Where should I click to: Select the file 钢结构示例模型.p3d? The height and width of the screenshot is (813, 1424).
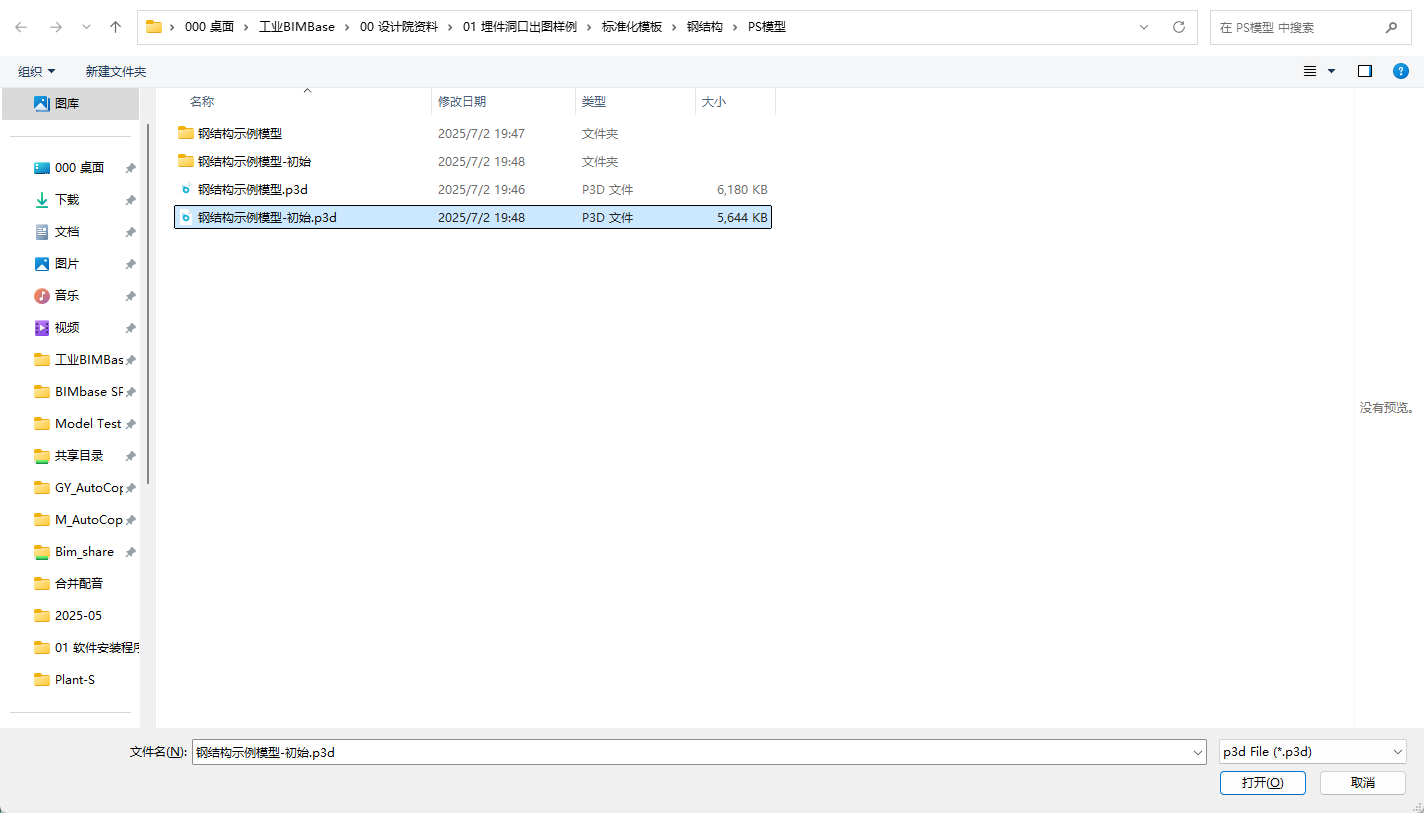tap(473, 189)
